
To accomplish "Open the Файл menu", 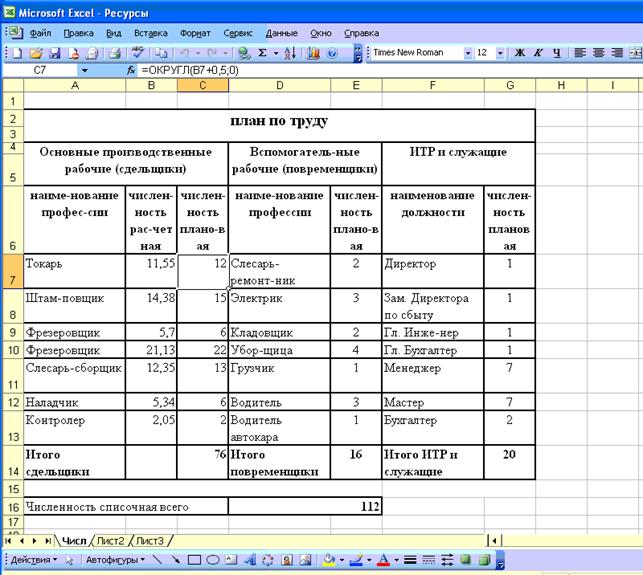I will pos(40,33).
